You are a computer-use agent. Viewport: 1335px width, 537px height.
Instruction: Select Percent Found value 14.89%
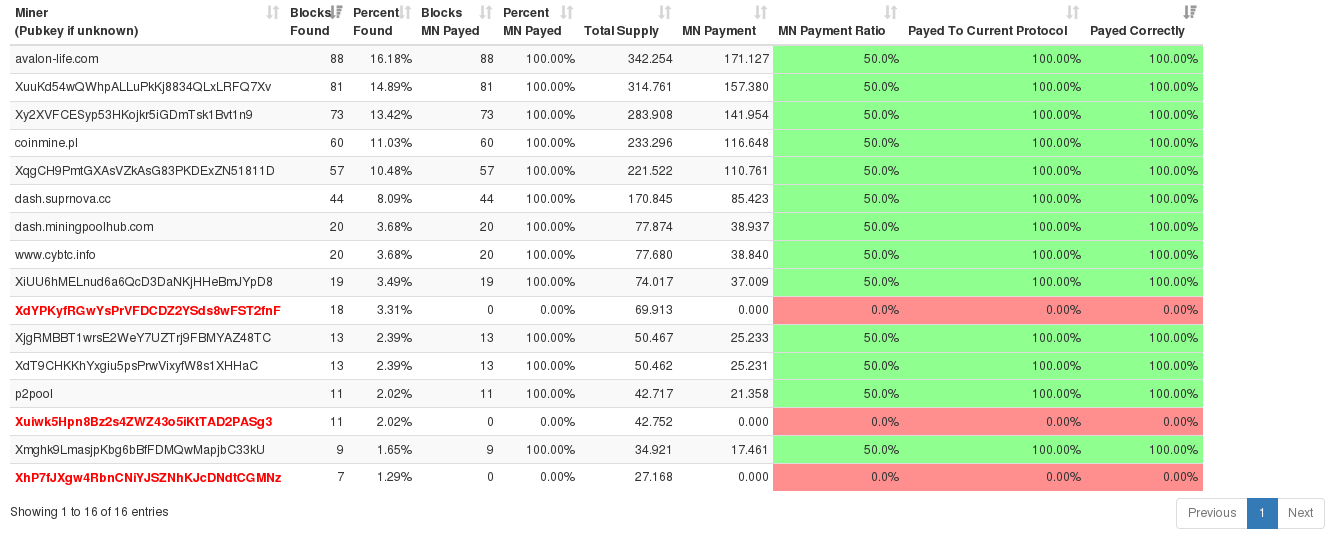(x=391, y=87)
